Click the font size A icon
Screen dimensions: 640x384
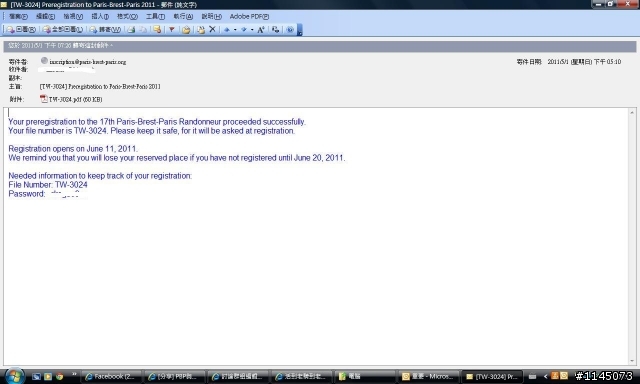coord(261,29)
